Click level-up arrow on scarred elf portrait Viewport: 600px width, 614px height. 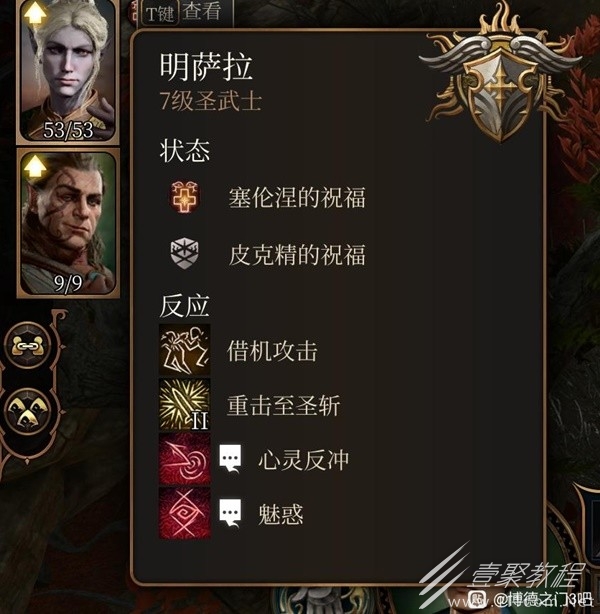point(35,167)
